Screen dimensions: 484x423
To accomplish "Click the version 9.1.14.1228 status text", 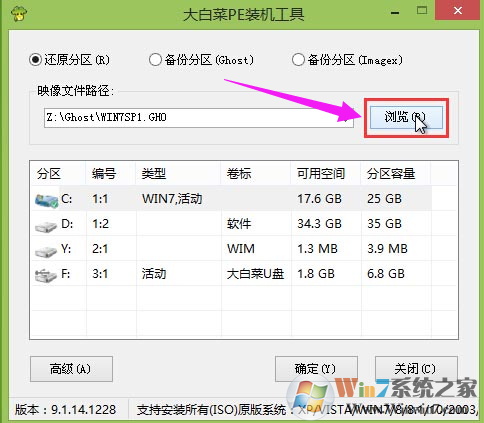I will click(65, 409).
